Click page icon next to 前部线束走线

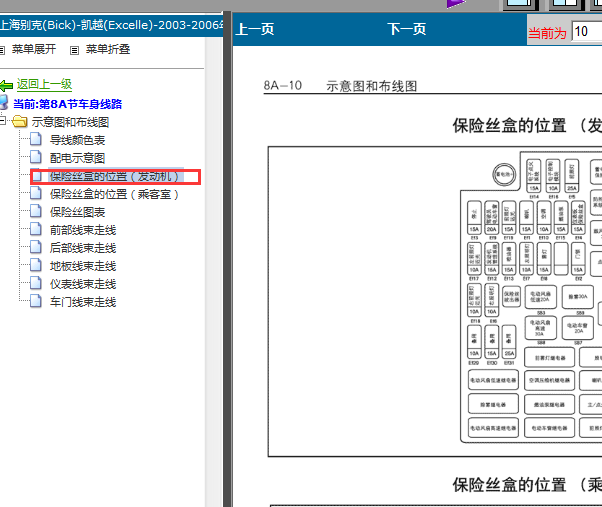click(36, 229)
